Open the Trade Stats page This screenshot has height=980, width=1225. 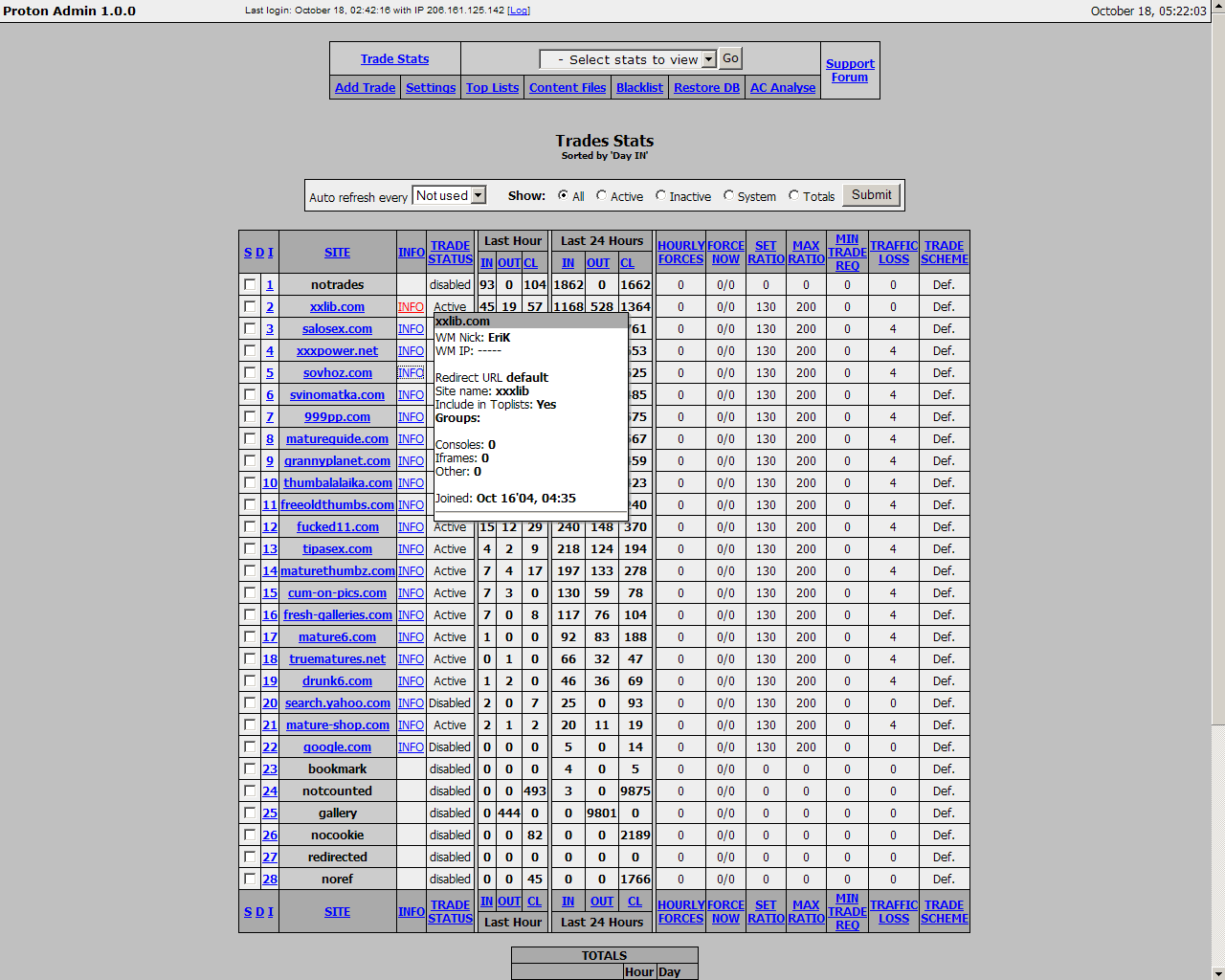(394, 58)
